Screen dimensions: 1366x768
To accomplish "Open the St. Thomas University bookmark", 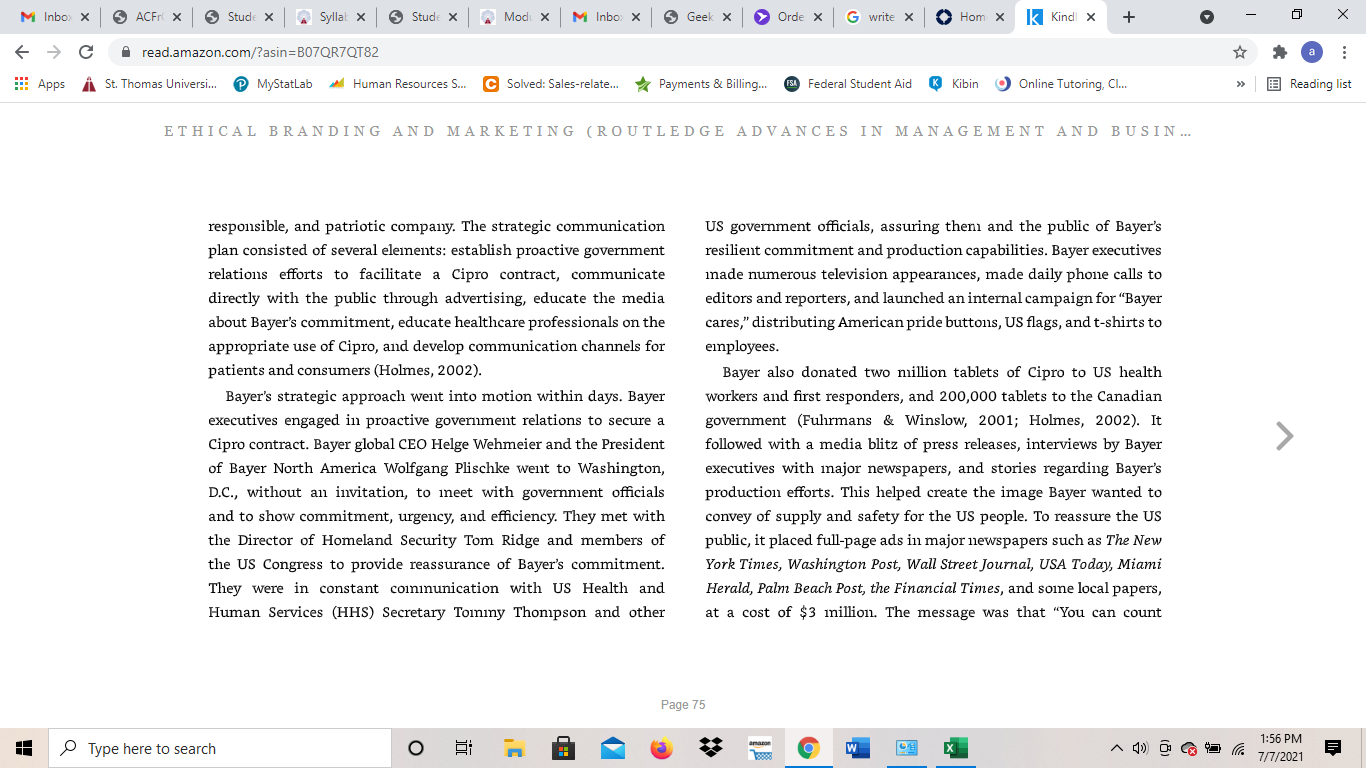I will click(150, 84).
